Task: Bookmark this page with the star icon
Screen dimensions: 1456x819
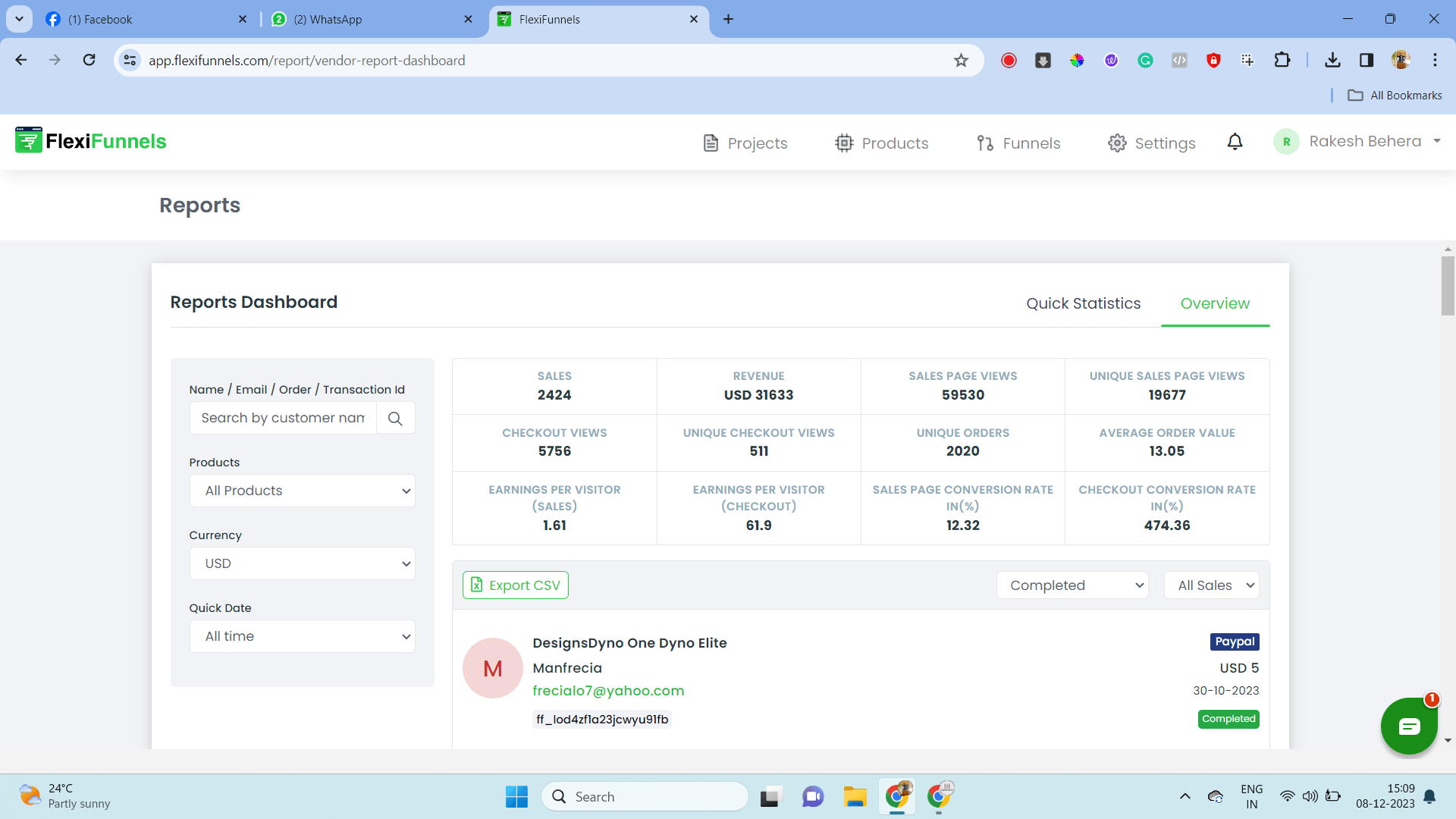Action: (961, 61)
